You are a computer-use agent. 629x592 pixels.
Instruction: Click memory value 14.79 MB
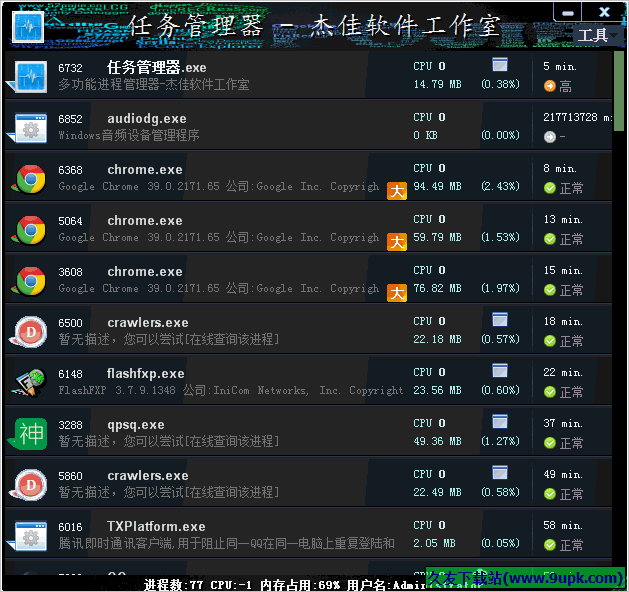(437, 84)
